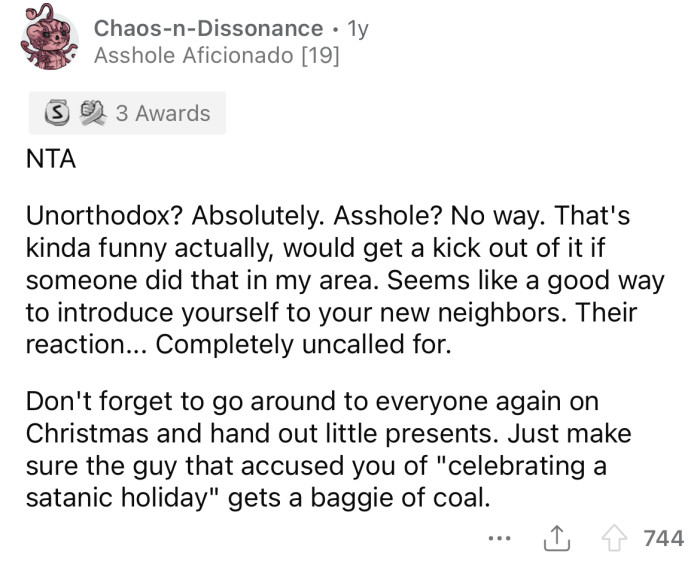Open the Chaos-n-Dissonance profile link
Image resolution: width=700 pixels, height=564 pixels.
[x=208, y=29]
